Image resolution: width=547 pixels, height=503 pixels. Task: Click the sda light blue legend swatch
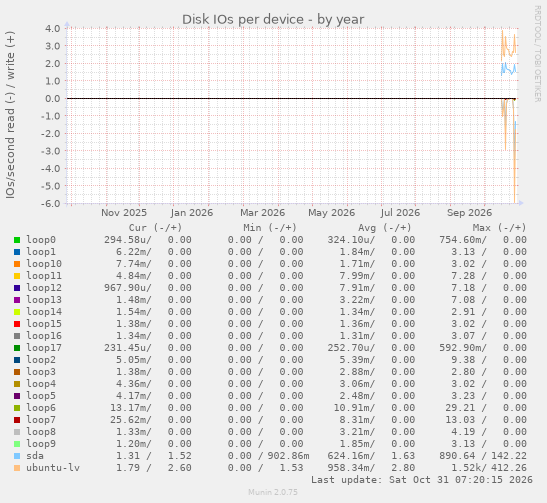click(x=17, y=456)
